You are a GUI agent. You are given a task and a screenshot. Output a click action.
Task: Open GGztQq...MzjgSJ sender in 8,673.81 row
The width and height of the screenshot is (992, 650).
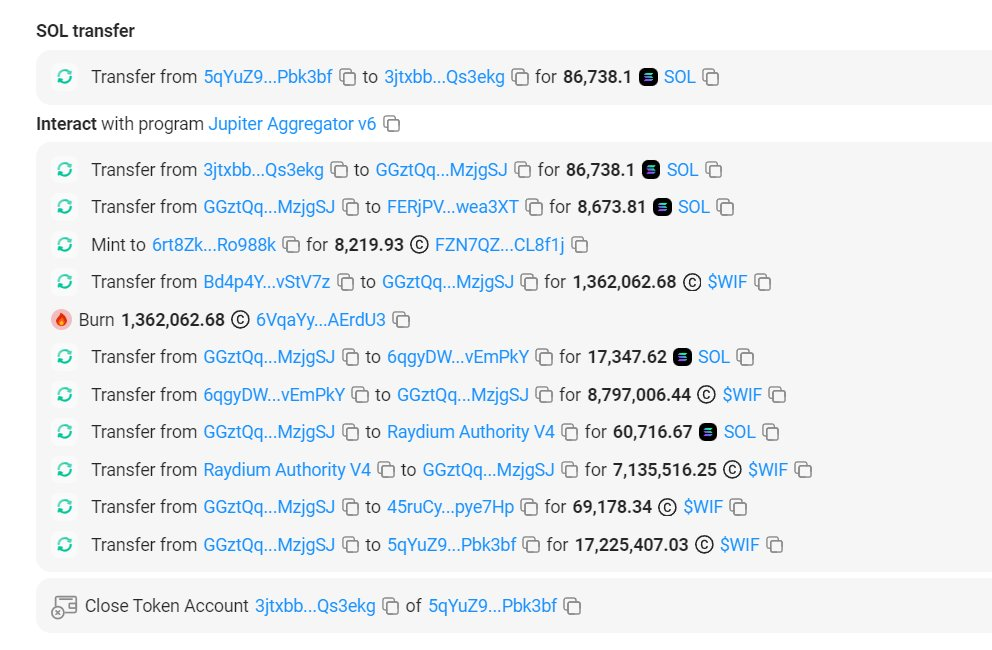(269, 208)
